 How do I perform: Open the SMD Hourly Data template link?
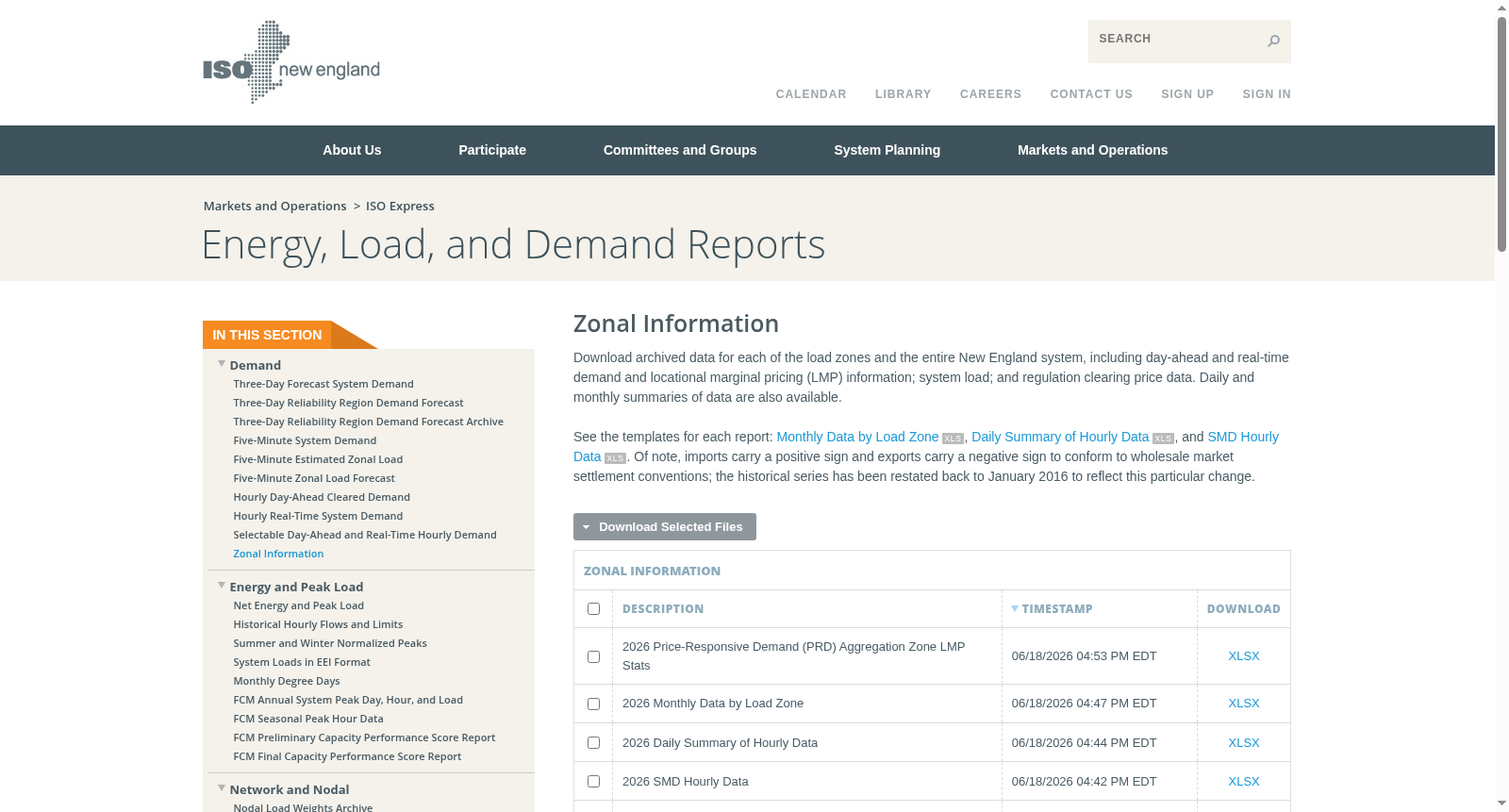coord(1243,437)
